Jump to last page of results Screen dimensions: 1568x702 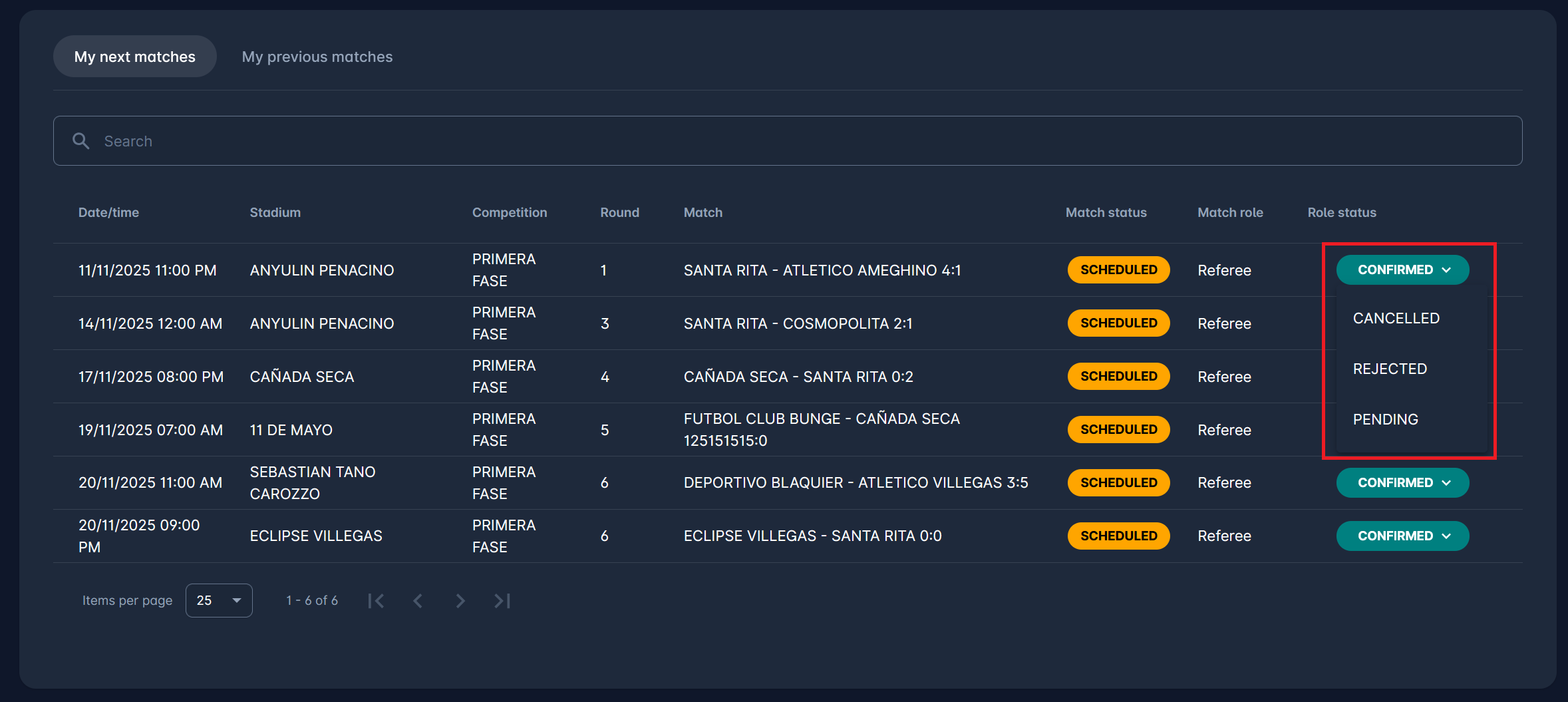click(x=502, y=601)
